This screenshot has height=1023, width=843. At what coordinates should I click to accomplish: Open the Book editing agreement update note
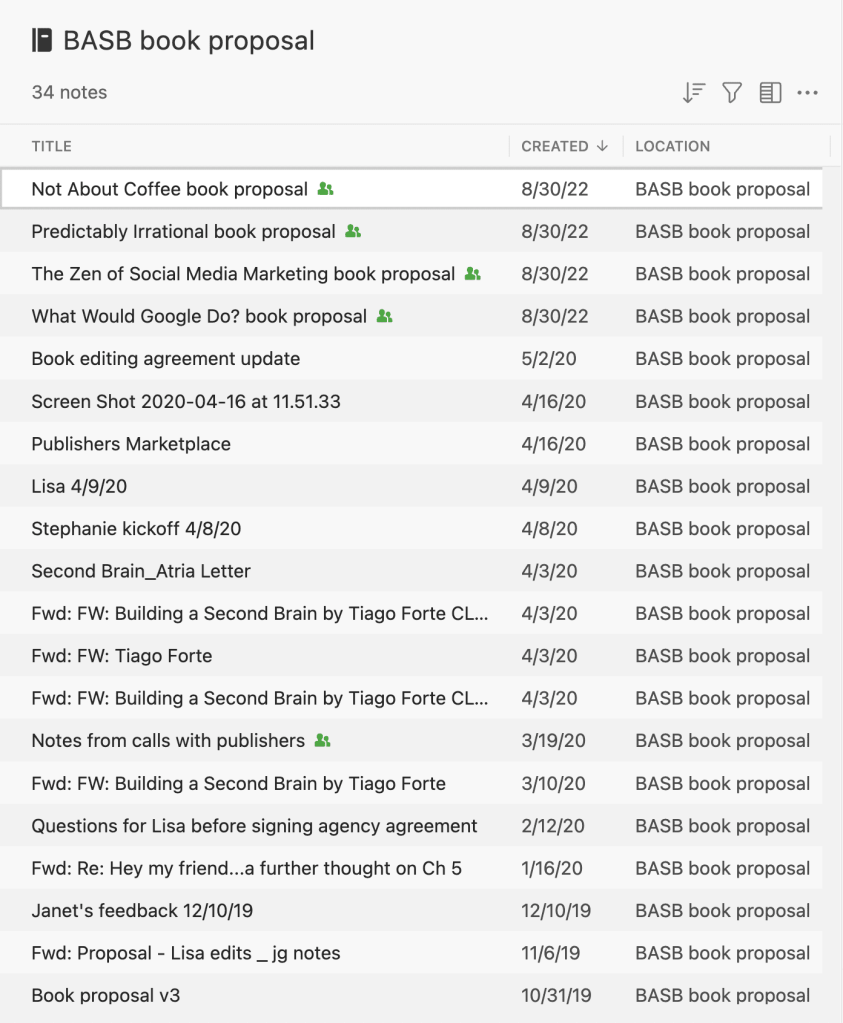tap(166, 359)
